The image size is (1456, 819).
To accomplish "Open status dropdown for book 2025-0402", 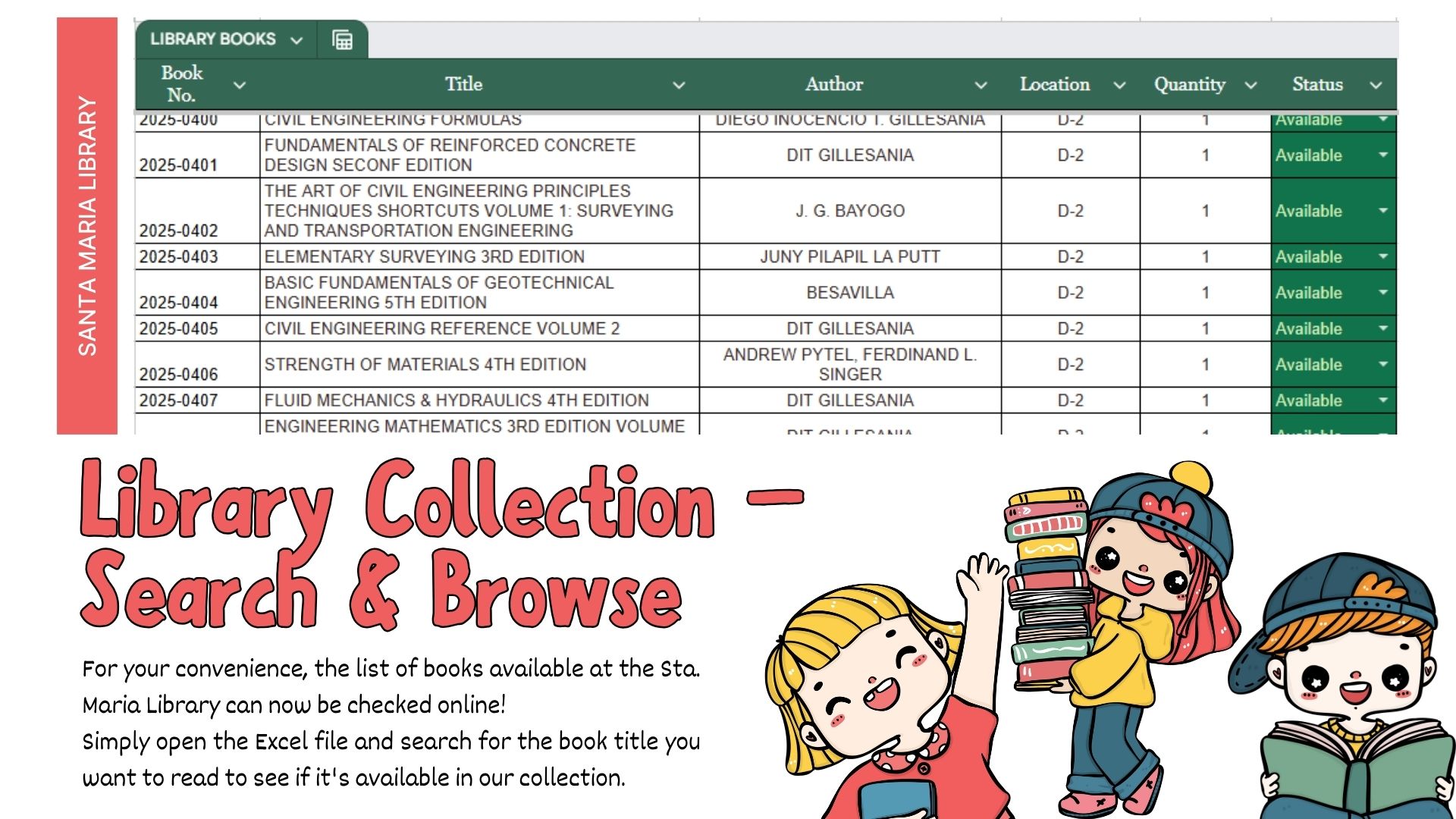I will [1383, 211].
